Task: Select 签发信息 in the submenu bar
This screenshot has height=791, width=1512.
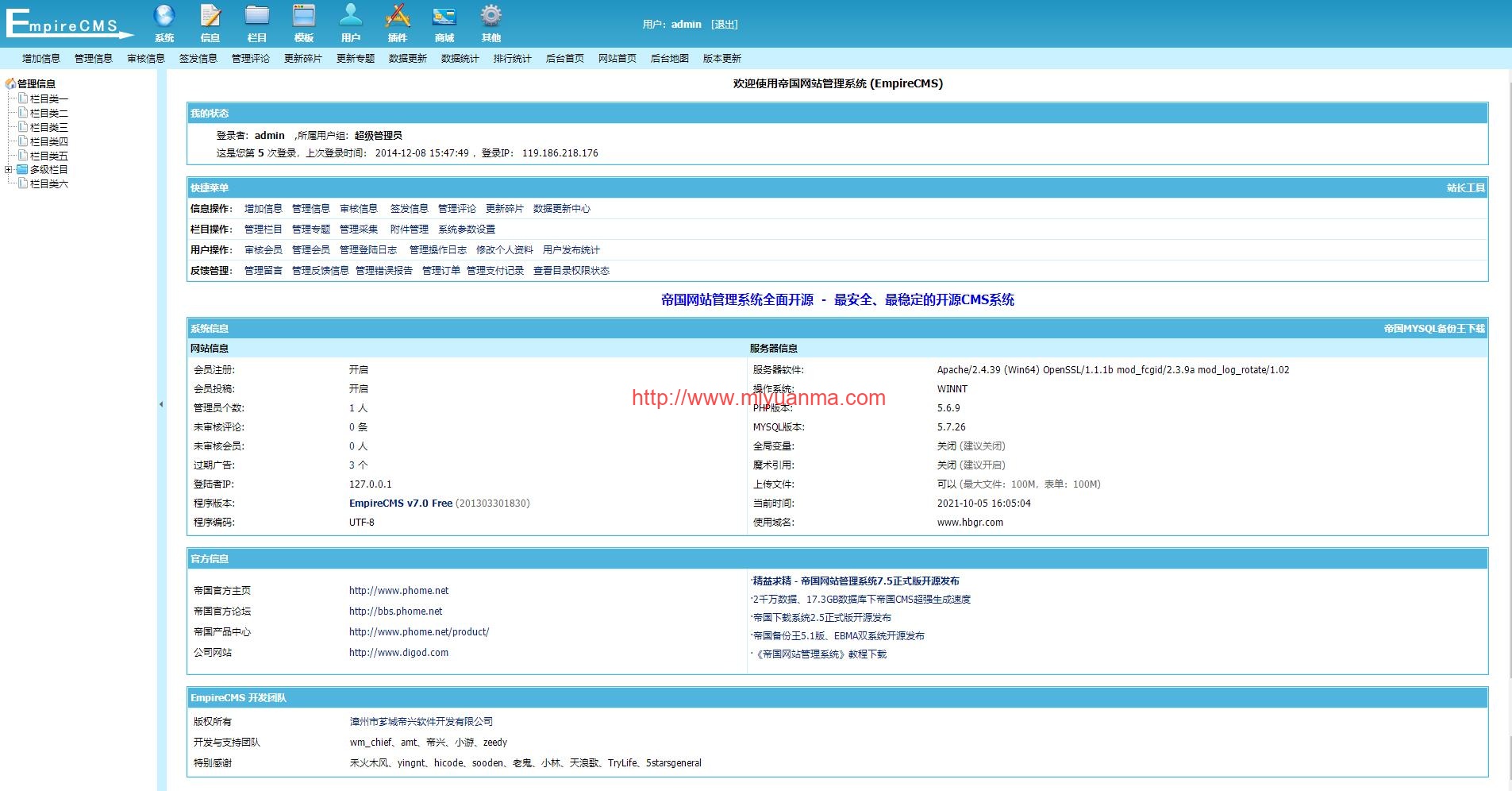Action: tap(198, 59)
